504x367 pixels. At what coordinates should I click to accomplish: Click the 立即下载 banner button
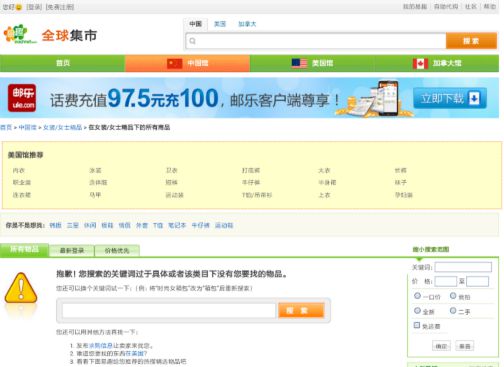pos(450,98)
